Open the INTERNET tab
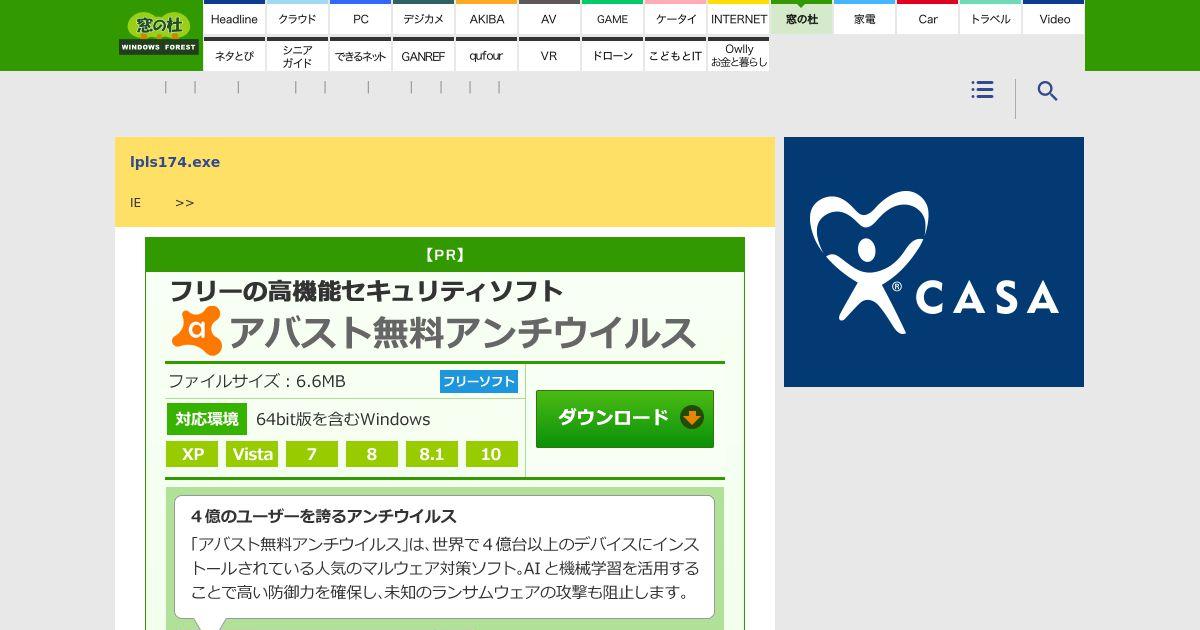Image resolution: width=1200 pixels, height=630 pixels. [x=738, y=17]
